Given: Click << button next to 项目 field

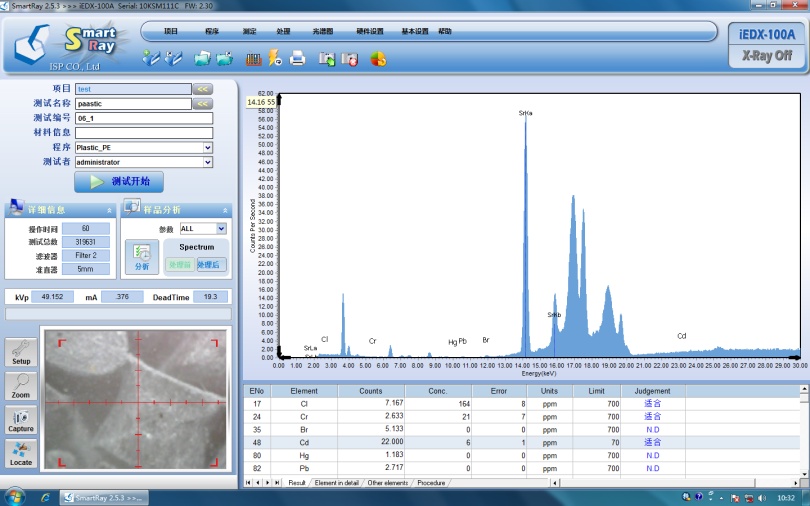Looking at the screenshot, I should tap(202, 89).
